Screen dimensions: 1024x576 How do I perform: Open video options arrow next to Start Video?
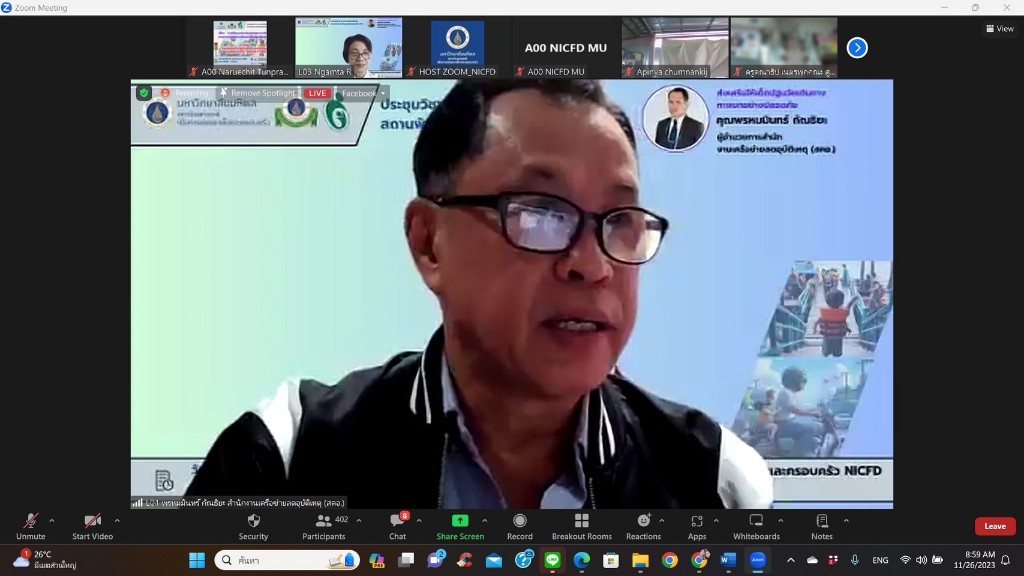pyautogui.click(x=117, y=520)
